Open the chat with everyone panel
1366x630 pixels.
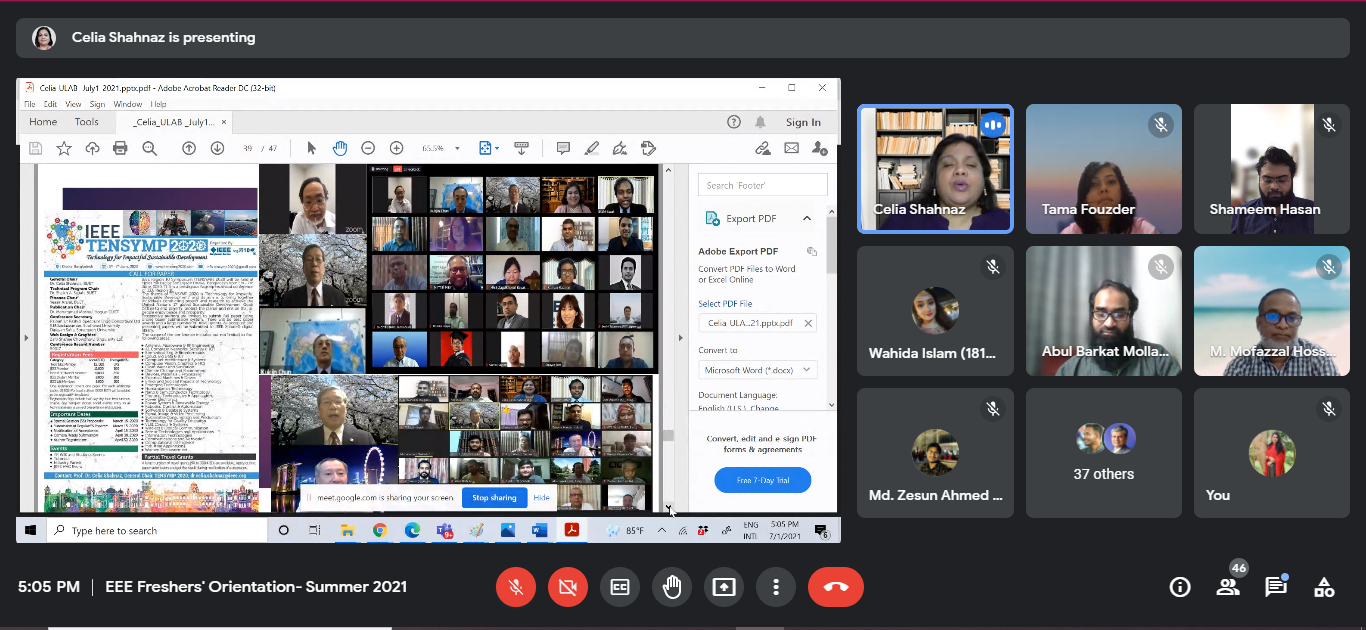(1275, 587)
